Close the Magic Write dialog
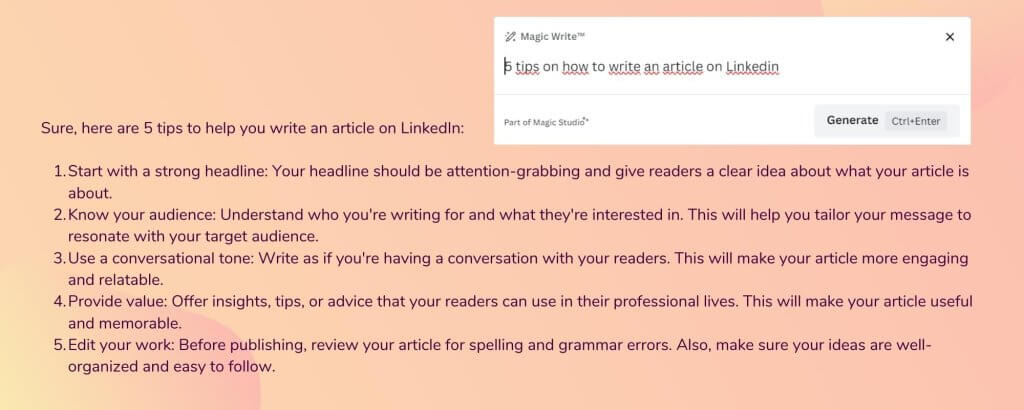Image resolution: width=1024 pixels, height=410 pixels. tap(950, 37)
